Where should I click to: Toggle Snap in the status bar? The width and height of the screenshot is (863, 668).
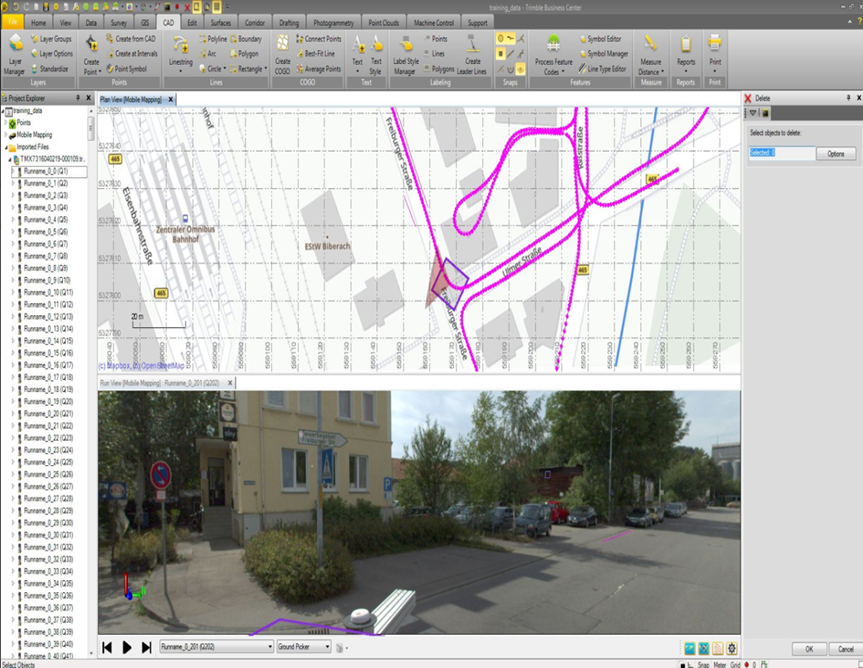point(704,663)
